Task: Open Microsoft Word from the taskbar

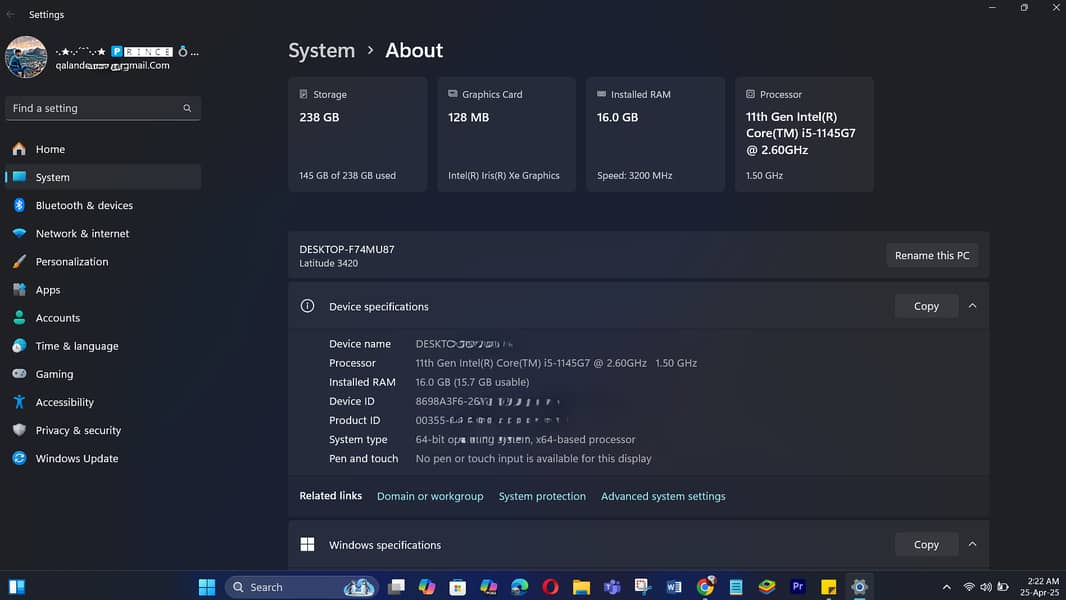Action: coord(674,587)
